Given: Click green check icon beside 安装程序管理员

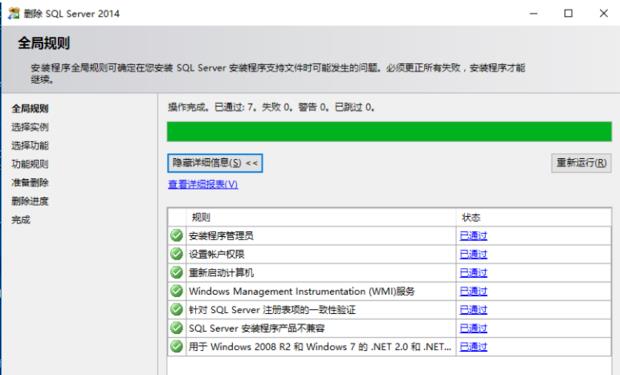Looking at the screenshot, I should pos(176,235).
